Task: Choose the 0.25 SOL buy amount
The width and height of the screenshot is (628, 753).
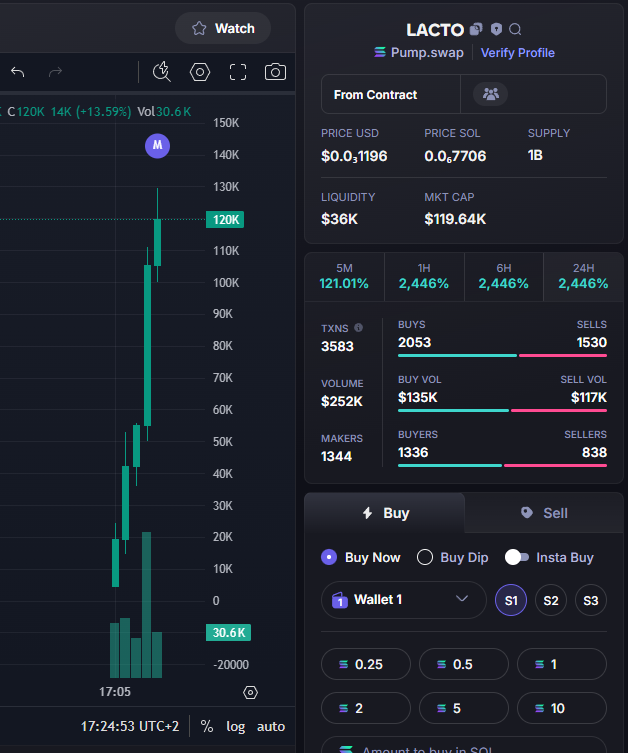Action: [366, 664]
